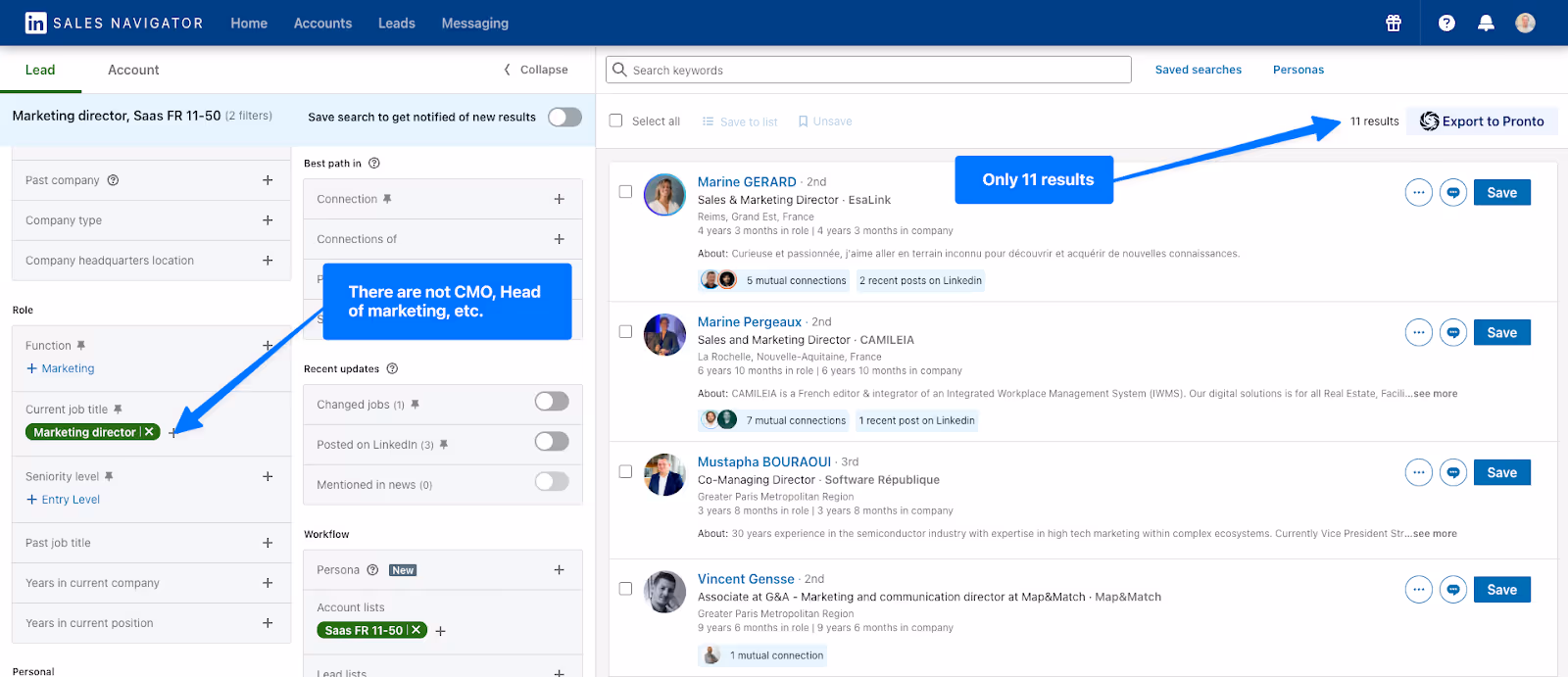Expand Seniority level filter
Screen dimensions: 1568x677
click(x=268, y=476)
